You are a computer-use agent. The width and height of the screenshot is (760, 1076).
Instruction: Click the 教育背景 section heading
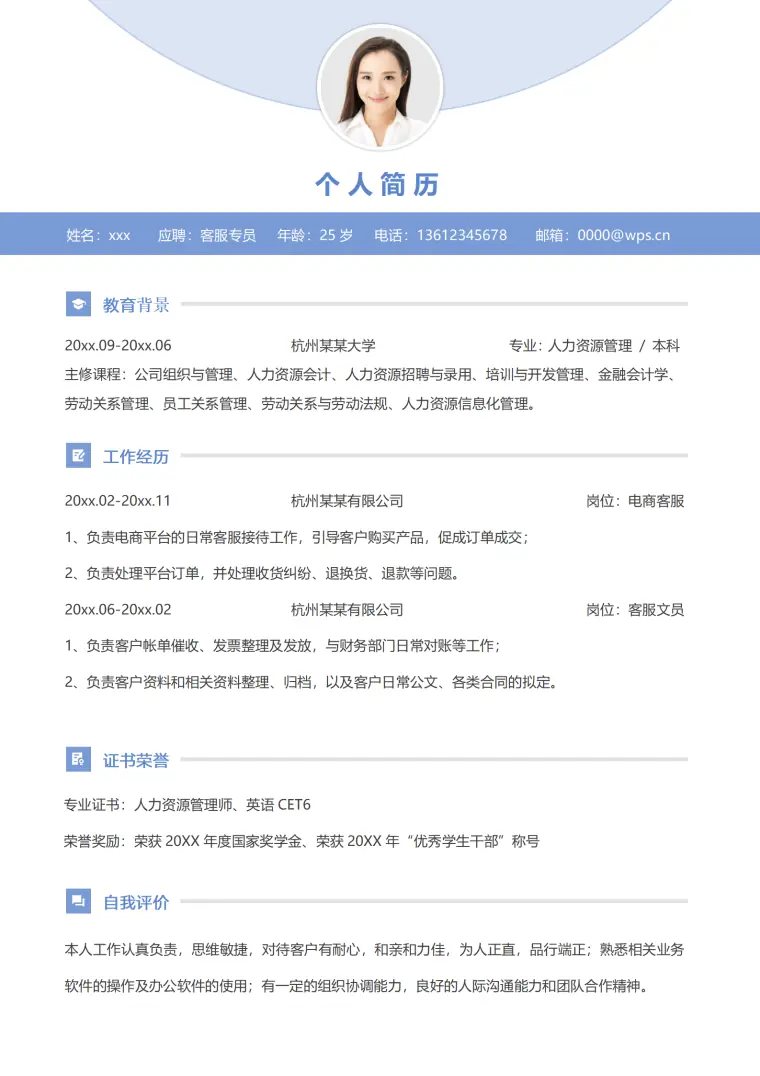pyautogui.click(x=136, y=305)
